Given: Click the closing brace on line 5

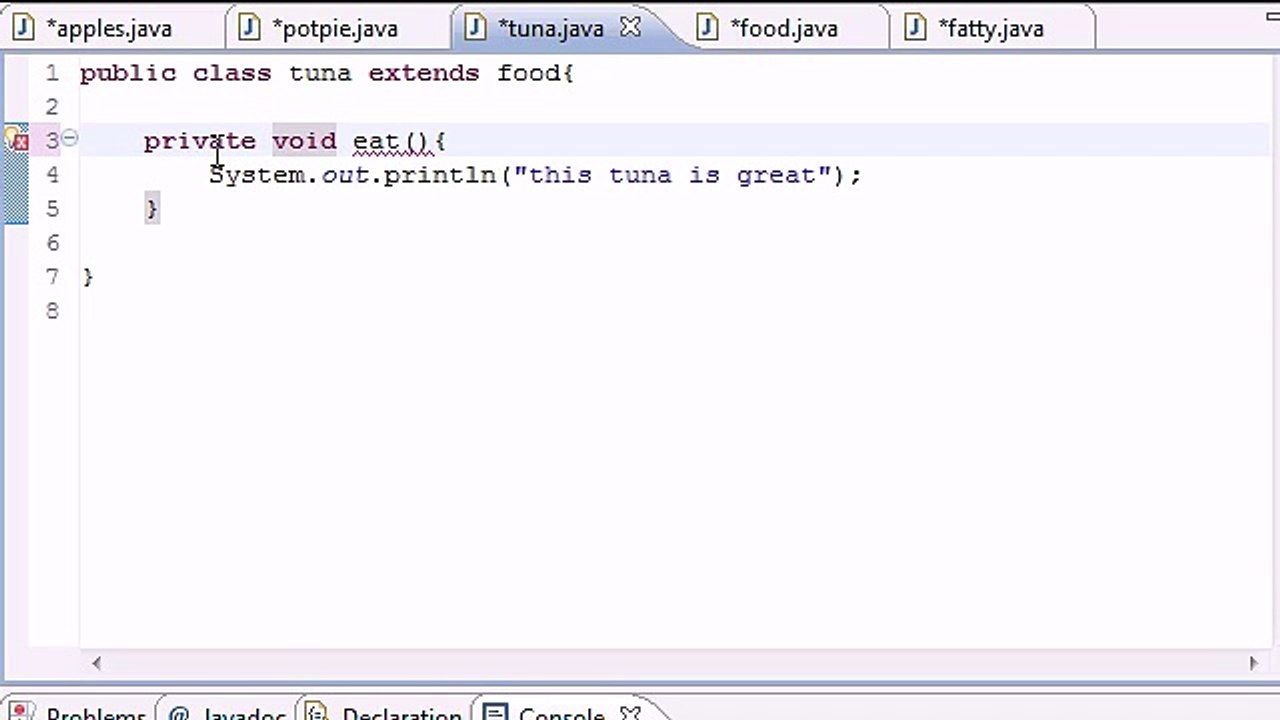Looking at the screenshot, I should click(x=151, y=209).
